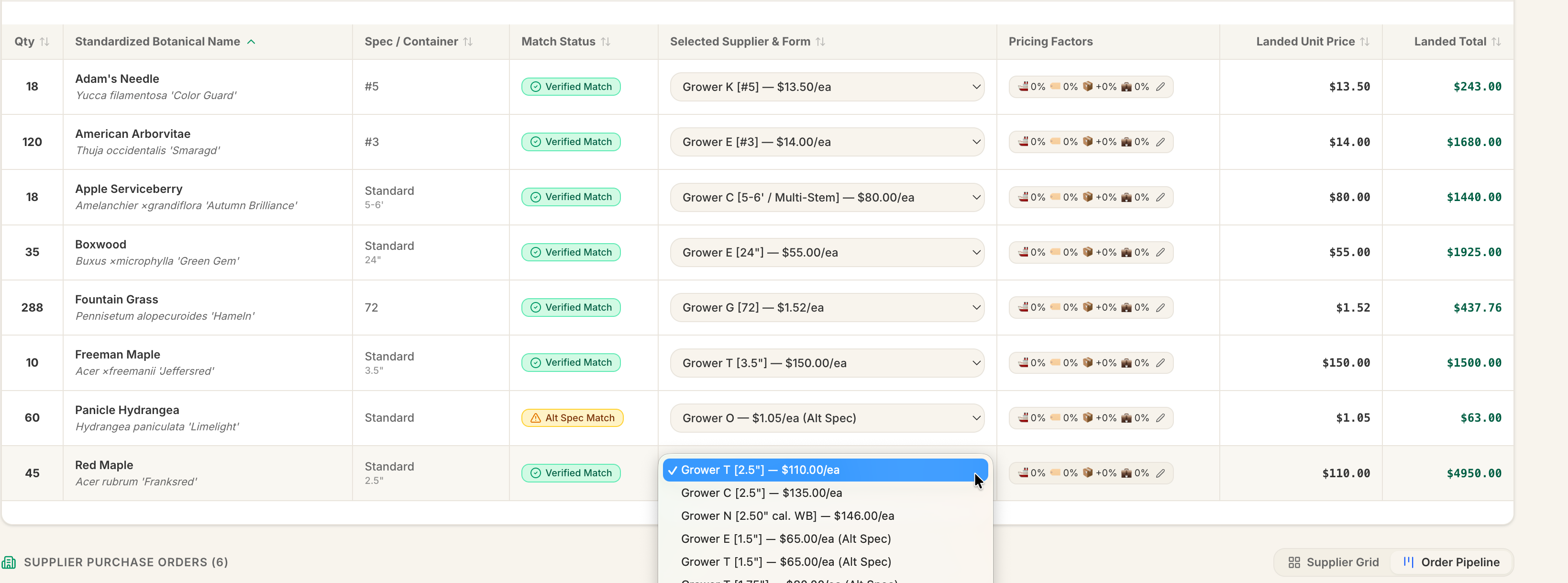Open supplier dropdown for Panicle Hydrangea
Screen dimensions: 1568x583
tap(827, 418)
